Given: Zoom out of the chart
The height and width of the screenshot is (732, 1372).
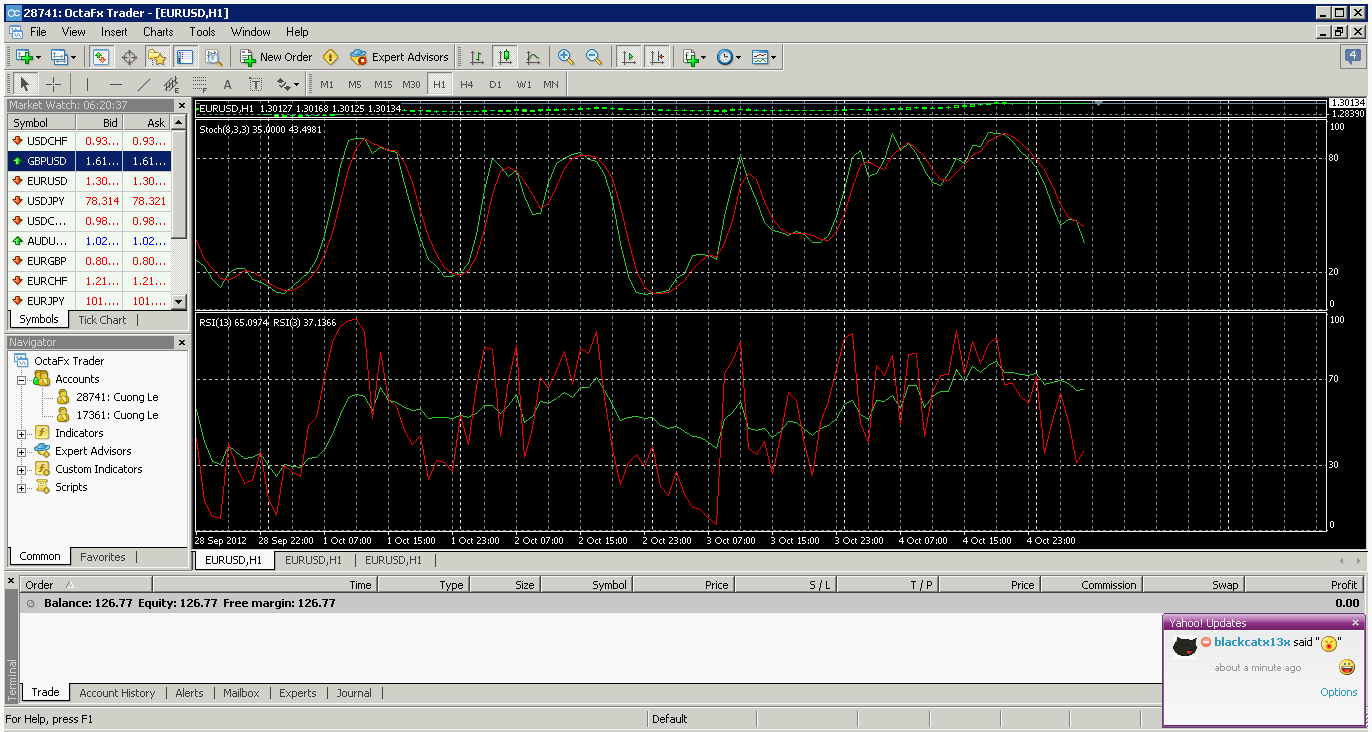Looking at the screenshot, I should [x=594, y=57].
